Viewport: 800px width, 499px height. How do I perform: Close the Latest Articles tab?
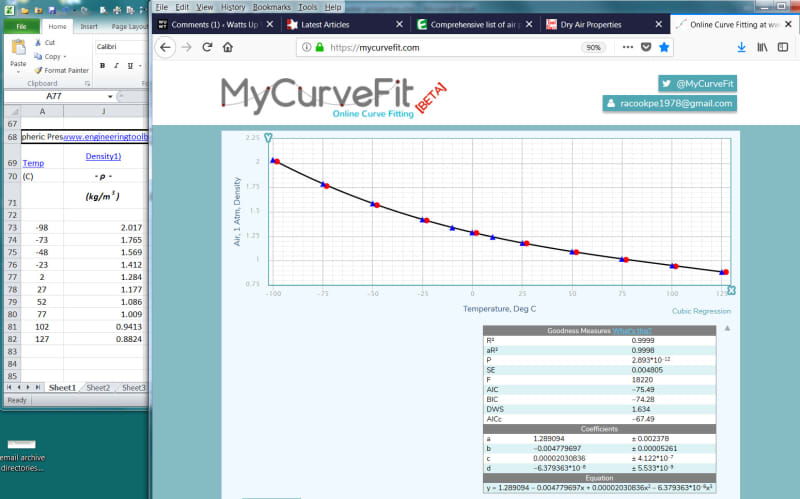399,24
